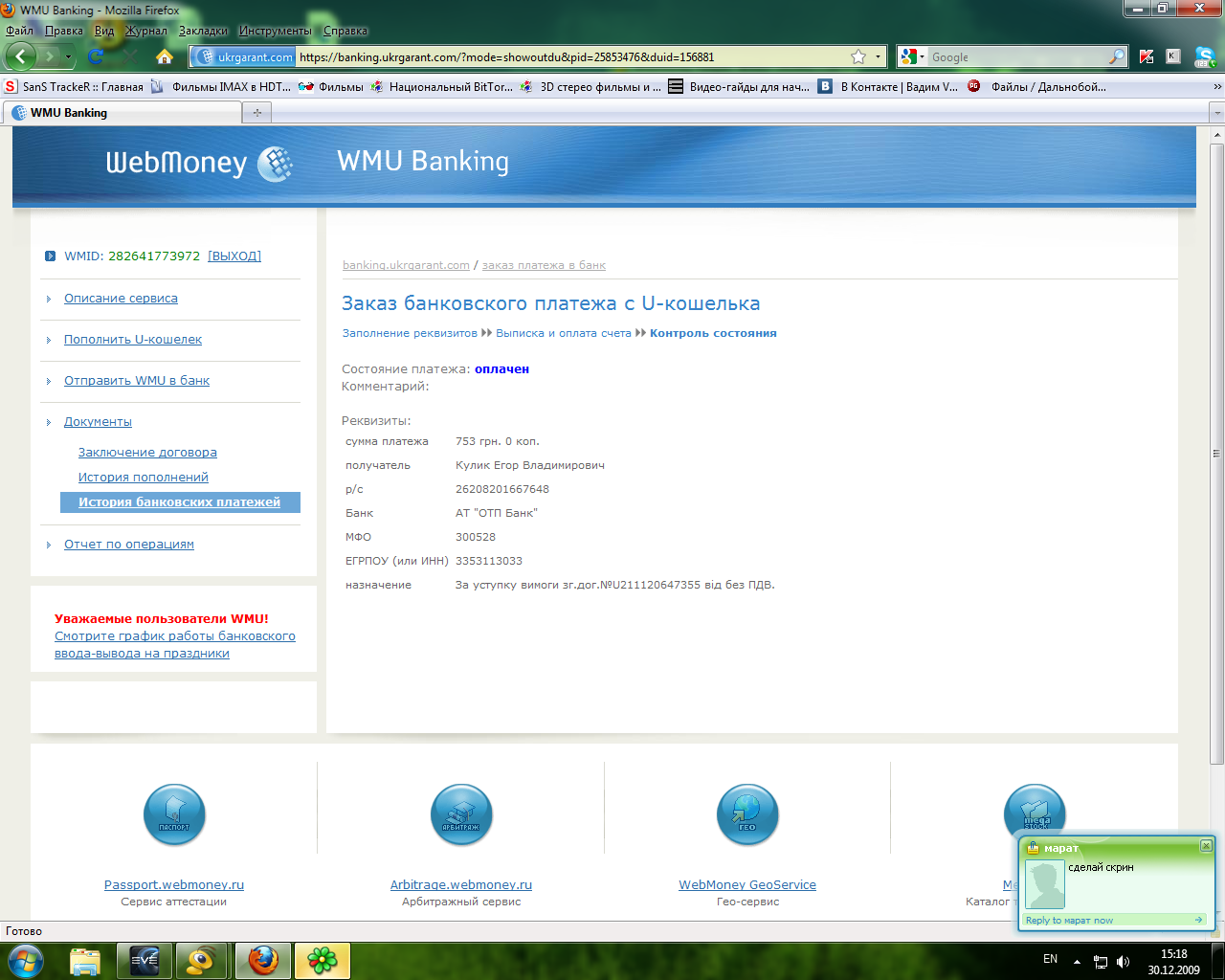Open the Файл menu

click(19, 31)
